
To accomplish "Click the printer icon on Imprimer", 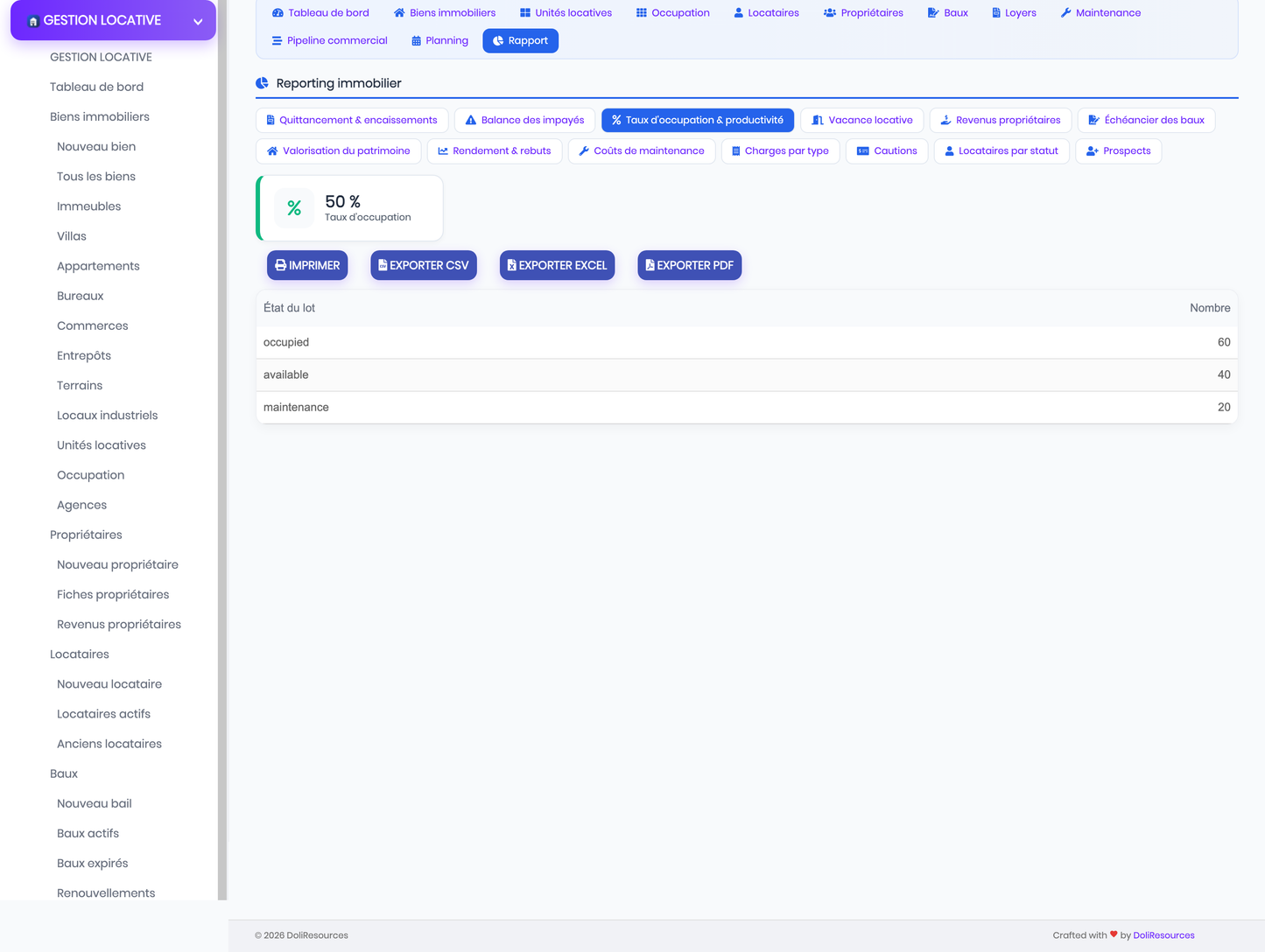I will (x=280, y=265).
